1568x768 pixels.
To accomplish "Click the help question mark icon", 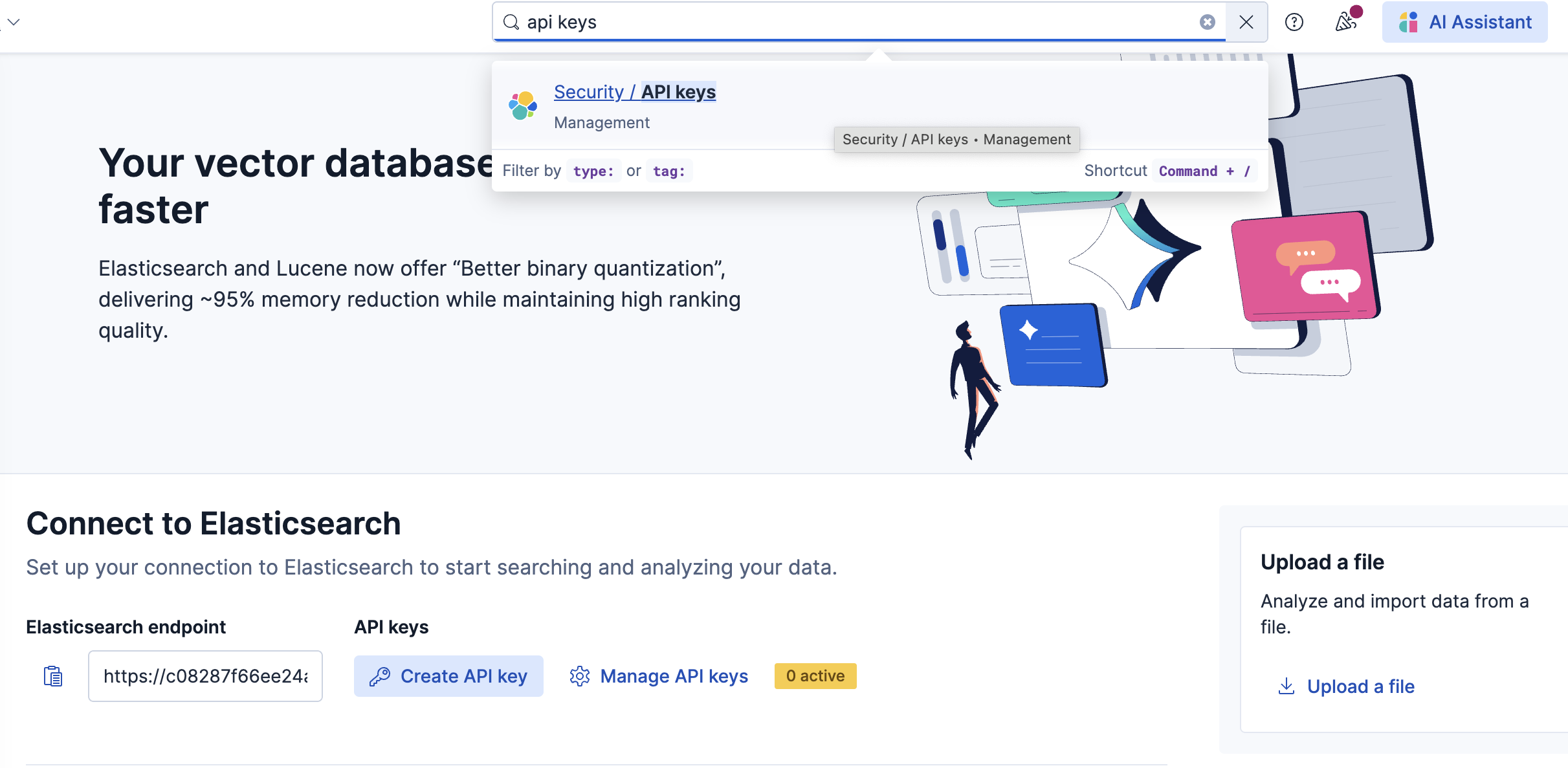I will [1294, 22].
